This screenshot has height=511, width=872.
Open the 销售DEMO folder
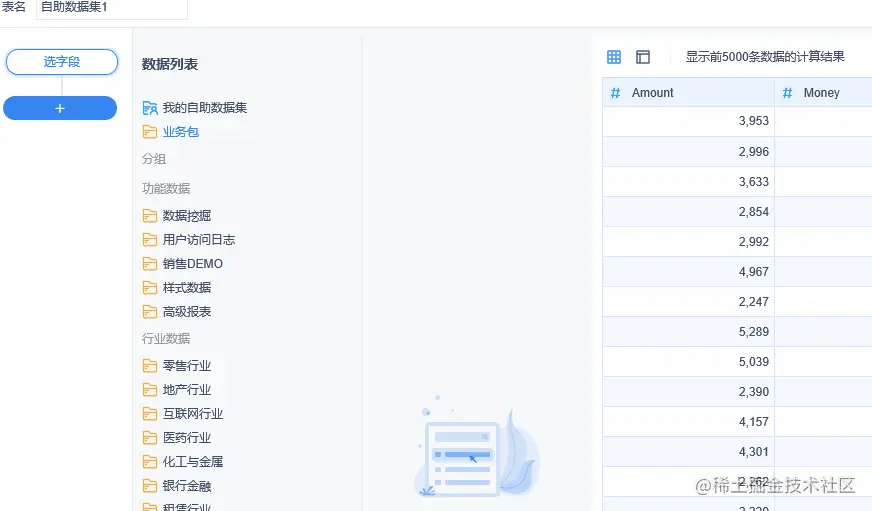click(192, 264)
